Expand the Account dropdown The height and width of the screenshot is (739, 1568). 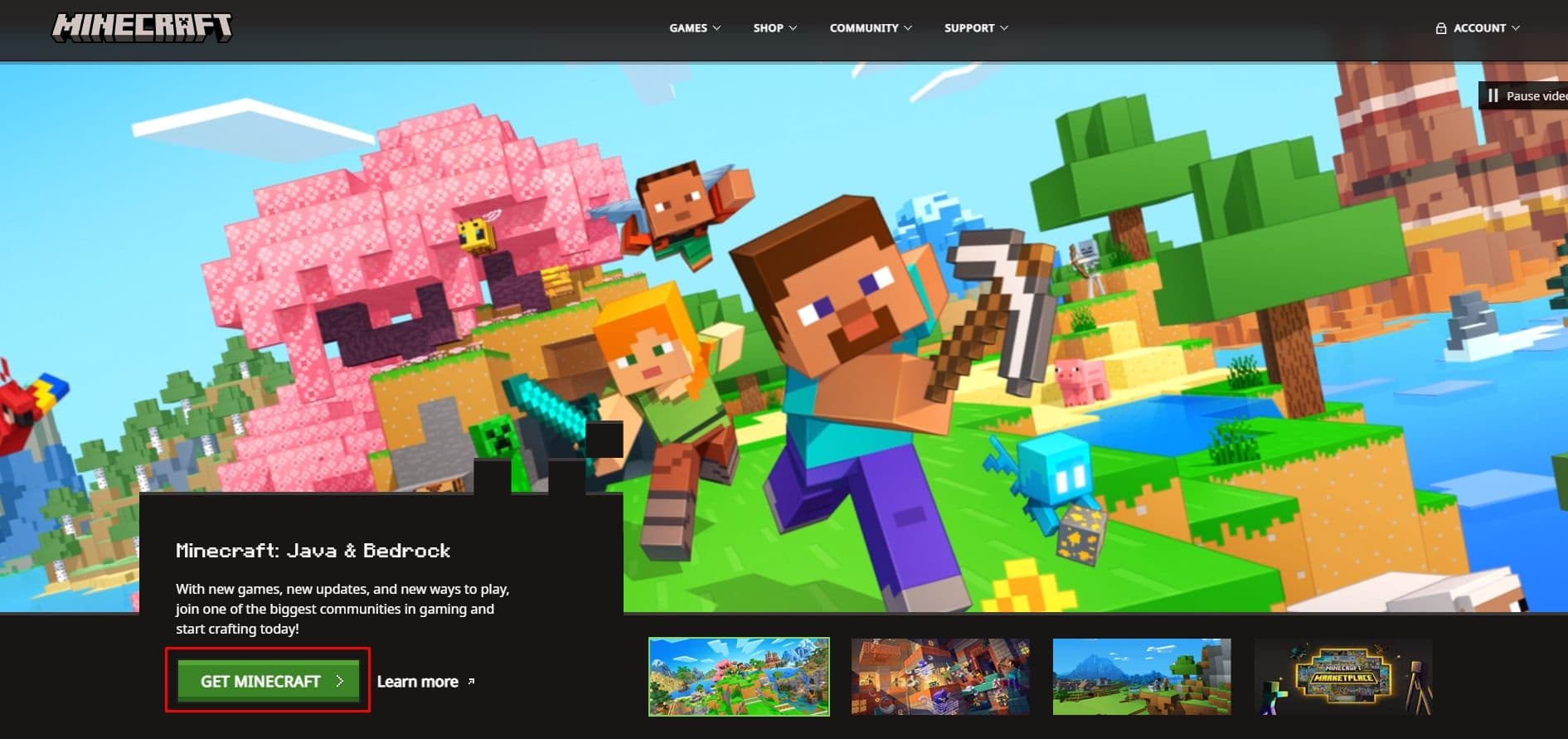(x=1478, y=28)
